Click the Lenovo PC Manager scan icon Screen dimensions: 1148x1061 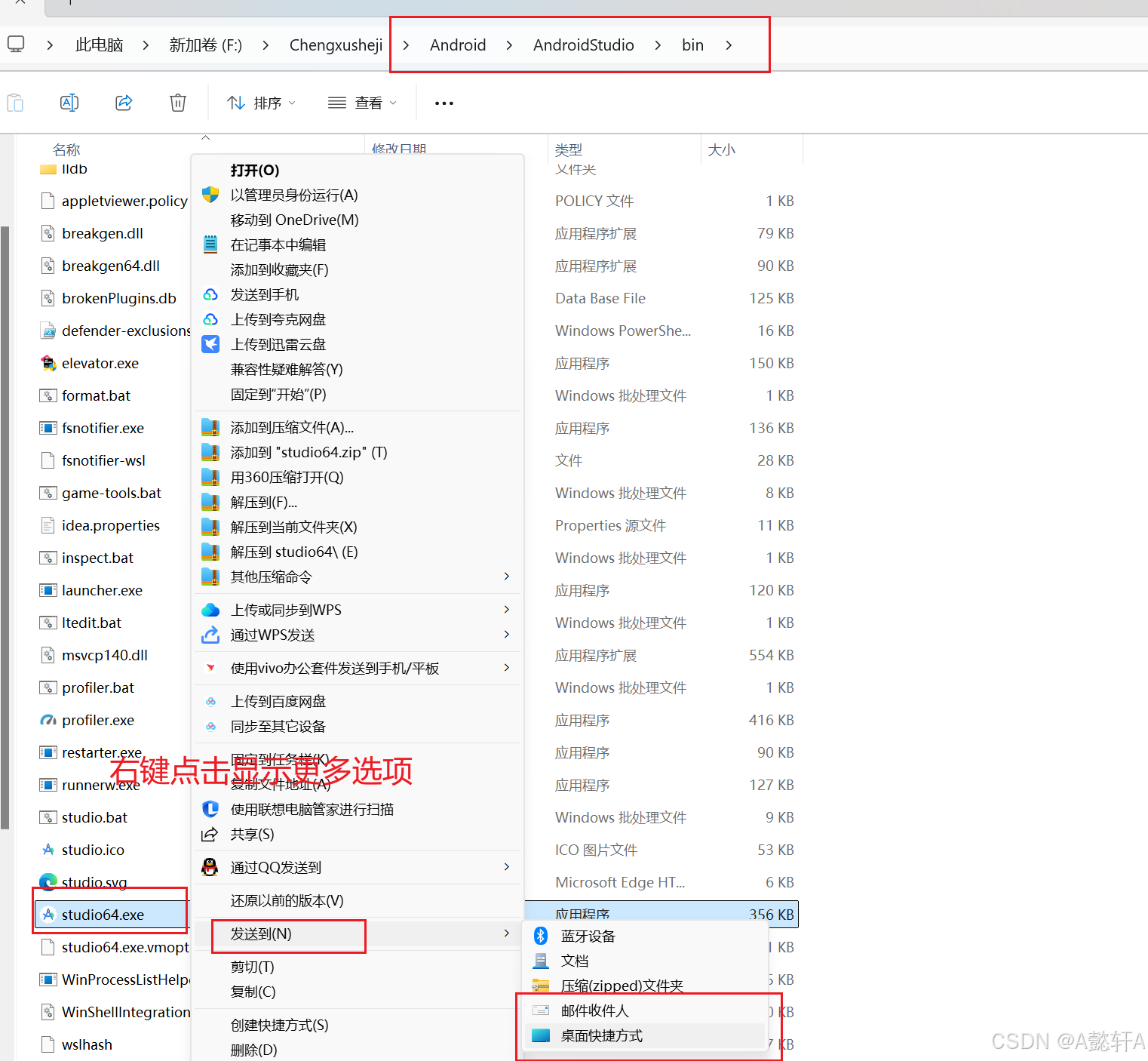210,809
